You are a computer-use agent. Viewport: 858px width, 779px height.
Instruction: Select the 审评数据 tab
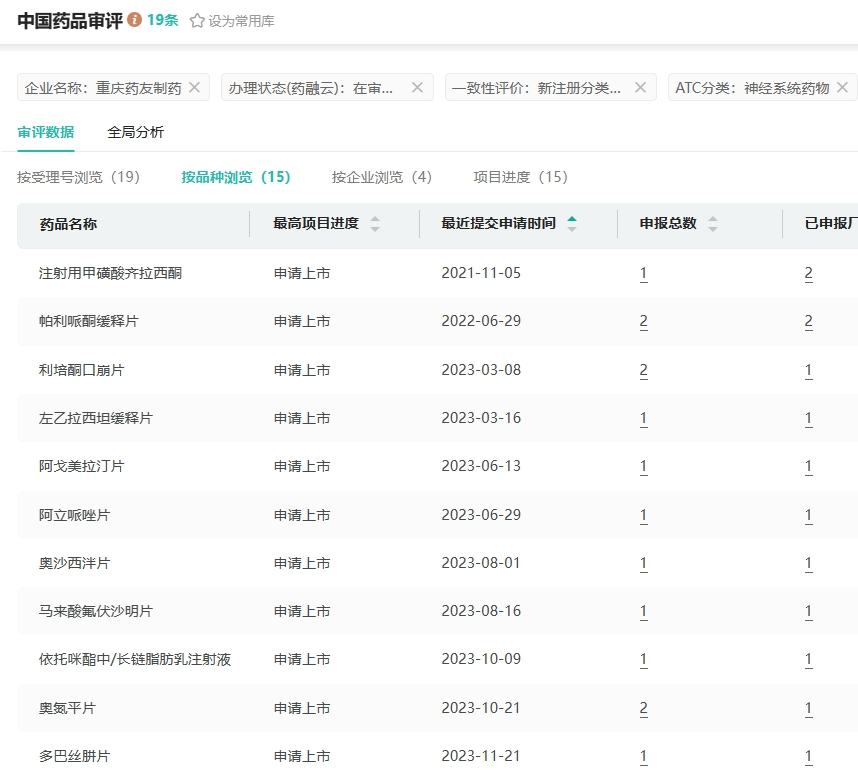[x=45, y=132]
